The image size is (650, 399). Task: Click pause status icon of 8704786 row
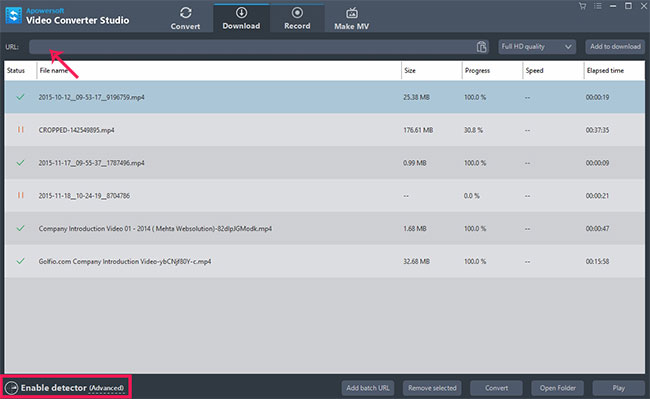[20, 195]
